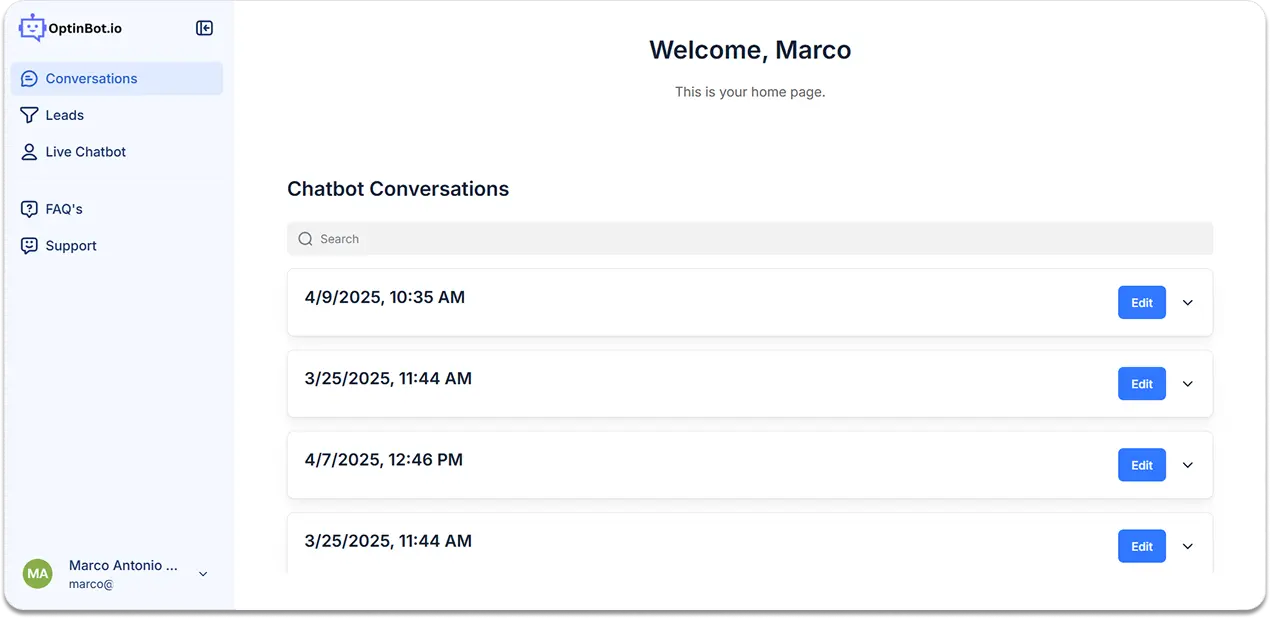Click the Leads filter icon
1270x618 pixels.
[x=28, y=115]
